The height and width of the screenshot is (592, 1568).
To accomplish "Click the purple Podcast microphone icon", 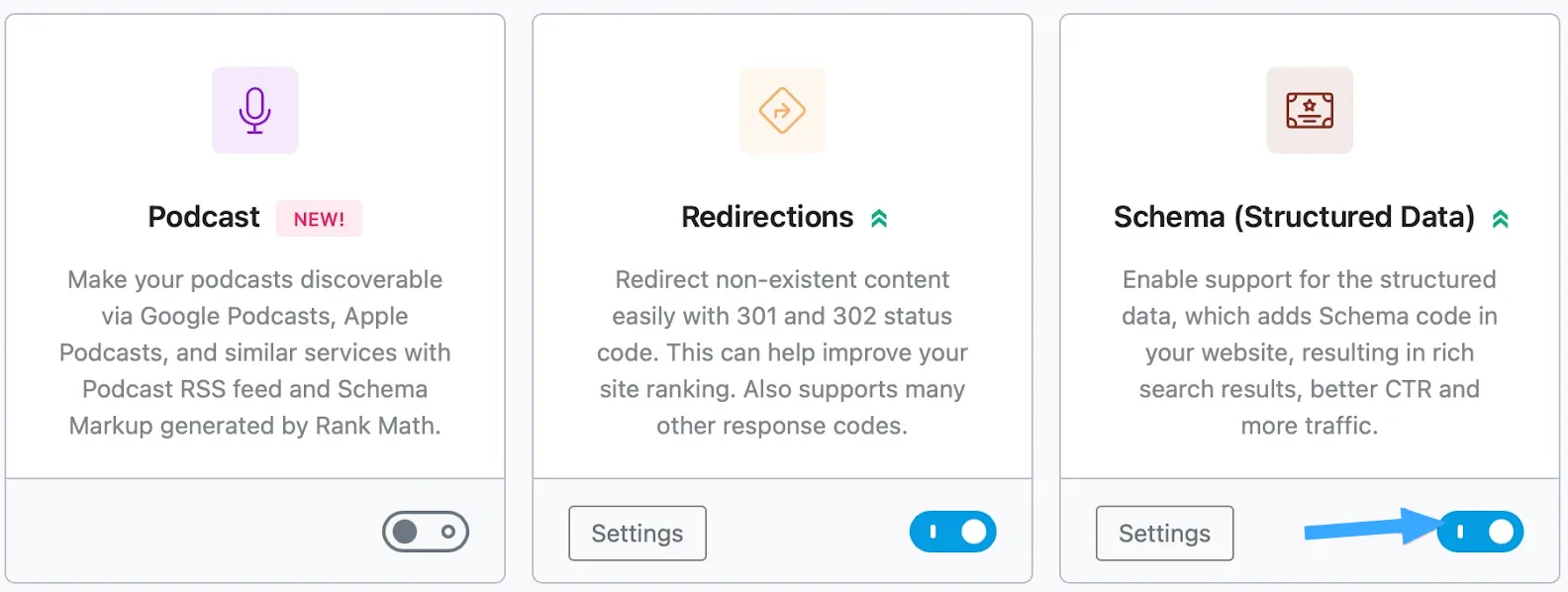I will (254, 110).
